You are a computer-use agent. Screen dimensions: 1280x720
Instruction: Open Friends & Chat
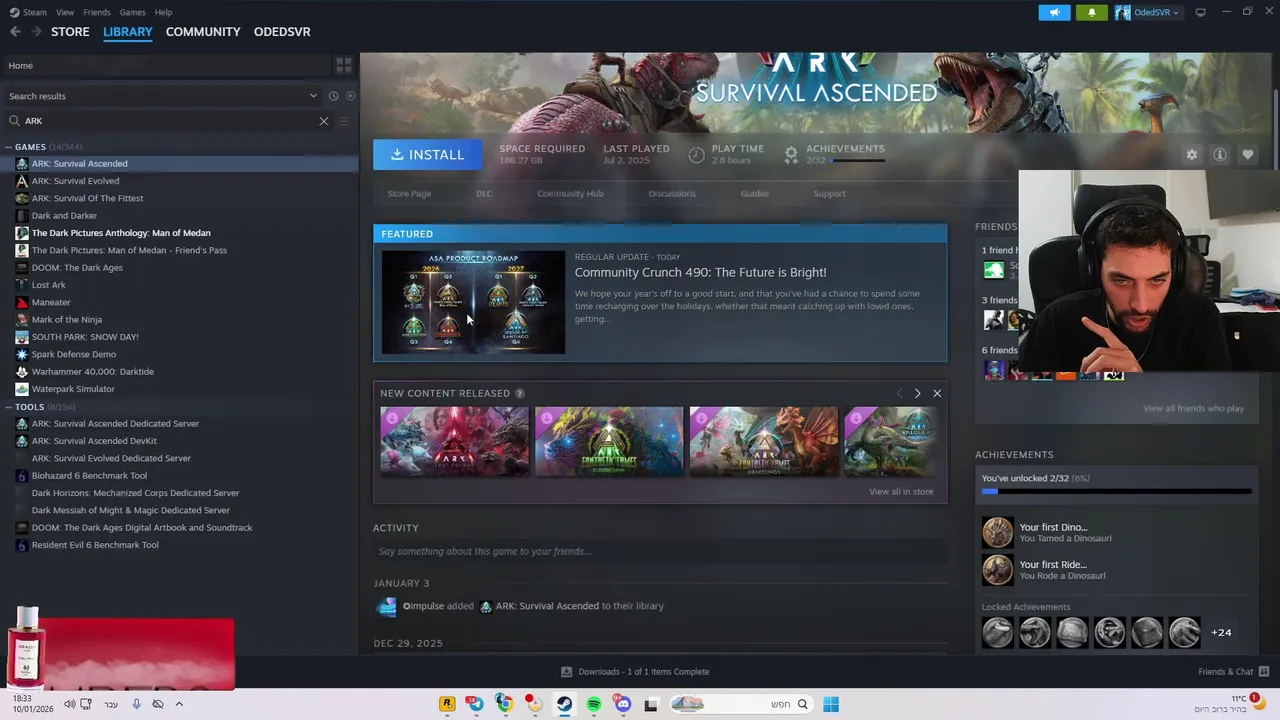1233,672
